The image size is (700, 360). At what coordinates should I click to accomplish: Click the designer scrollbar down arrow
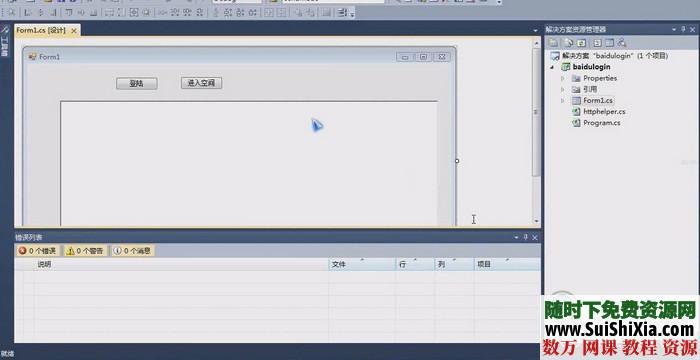click(x=536, y=221)
